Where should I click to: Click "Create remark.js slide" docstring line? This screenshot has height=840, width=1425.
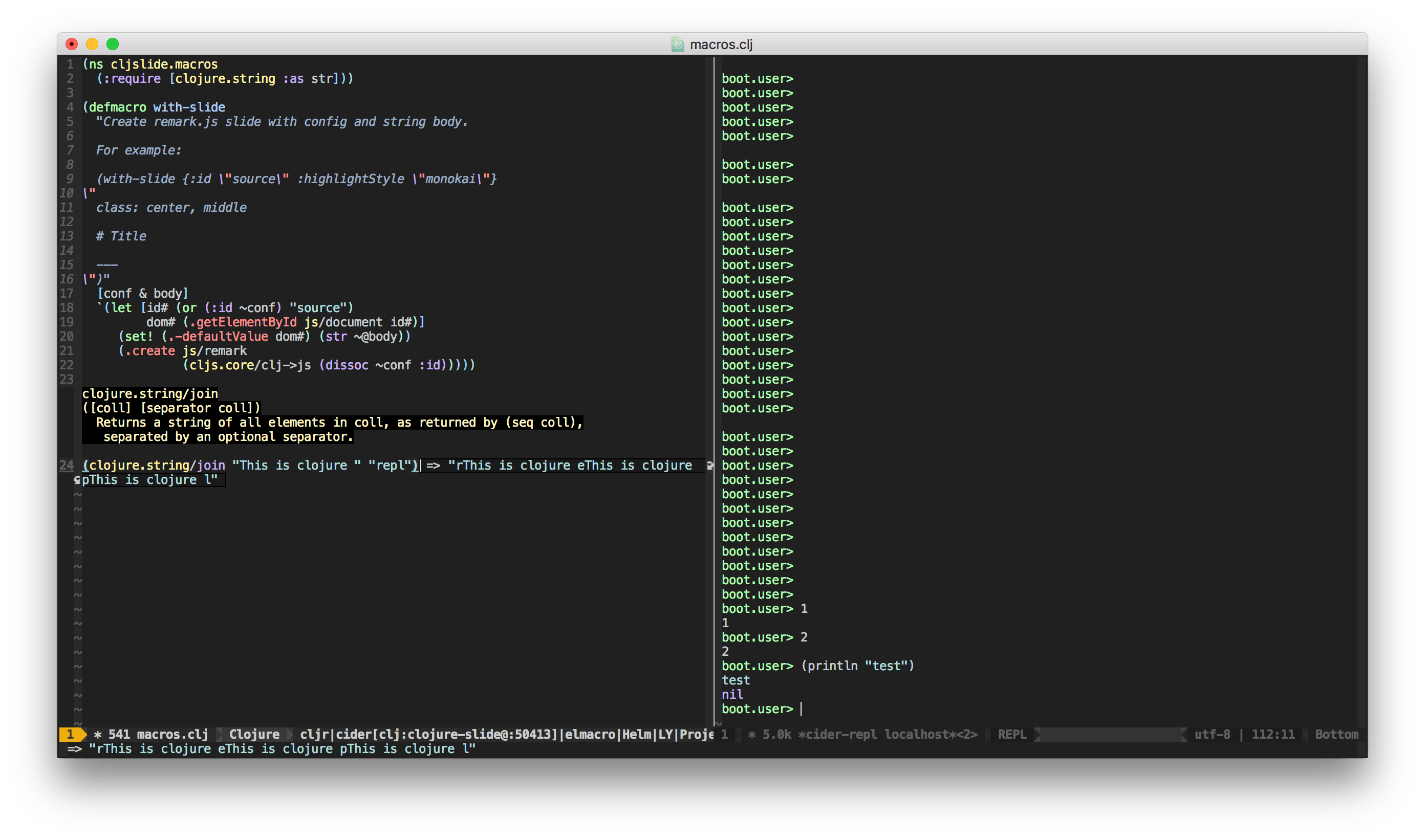282,122
